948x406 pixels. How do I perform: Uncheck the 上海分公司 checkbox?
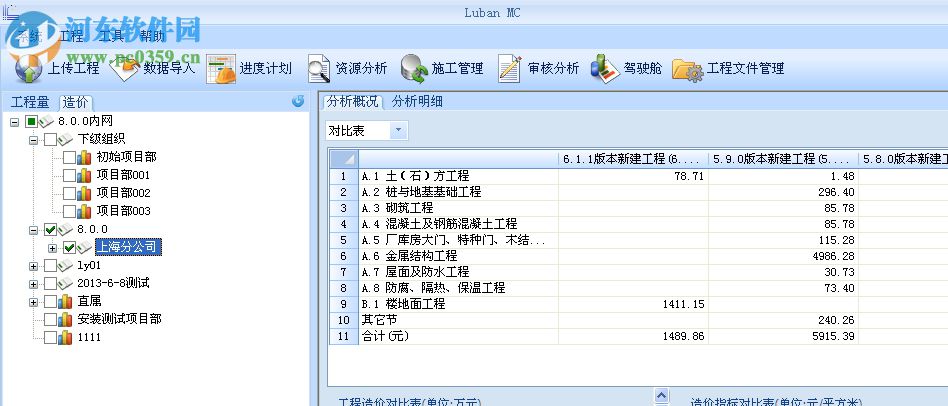[x=70, y=247]
